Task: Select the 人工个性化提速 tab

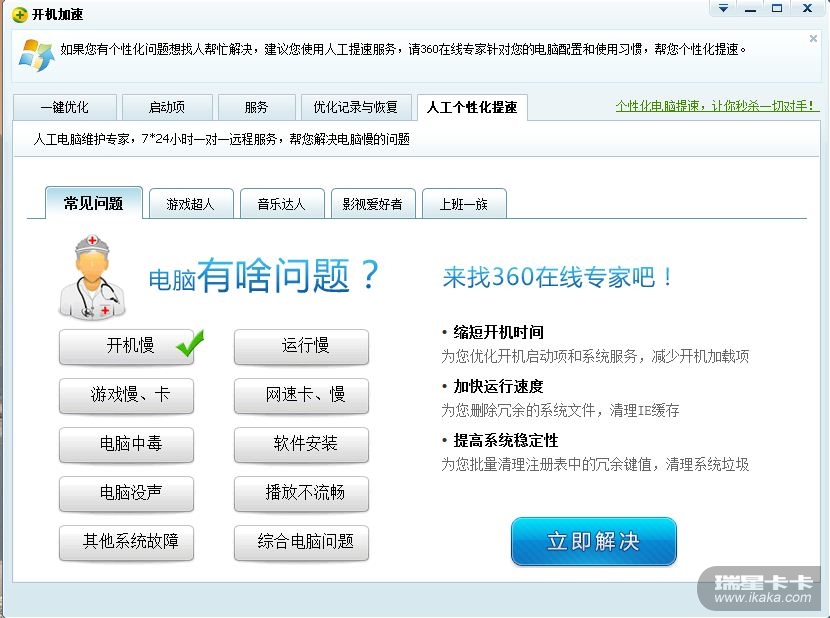Action: point(472,108)
